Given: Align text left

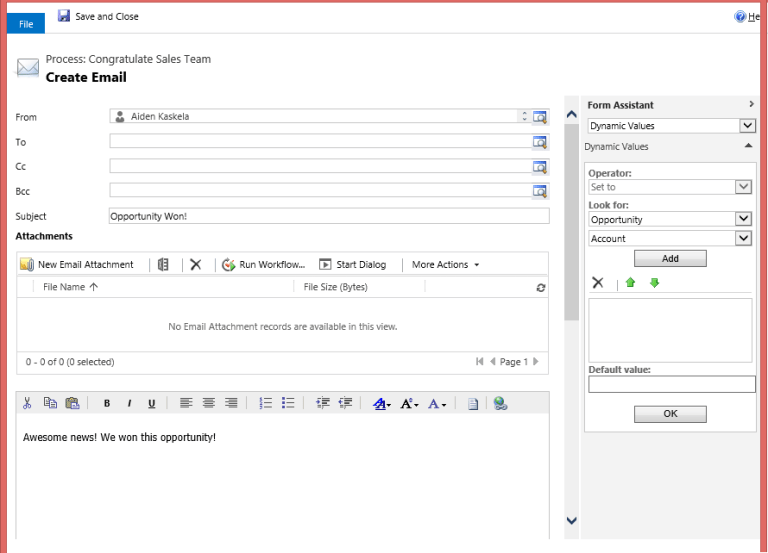Looking at the screenshot, I should [x=186, y=403].
